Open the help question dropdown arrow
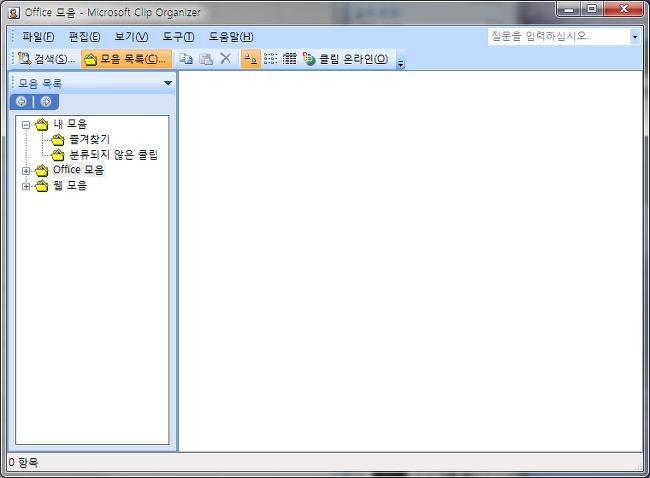This screenshot has height=478, width=650. pos(635,36)
